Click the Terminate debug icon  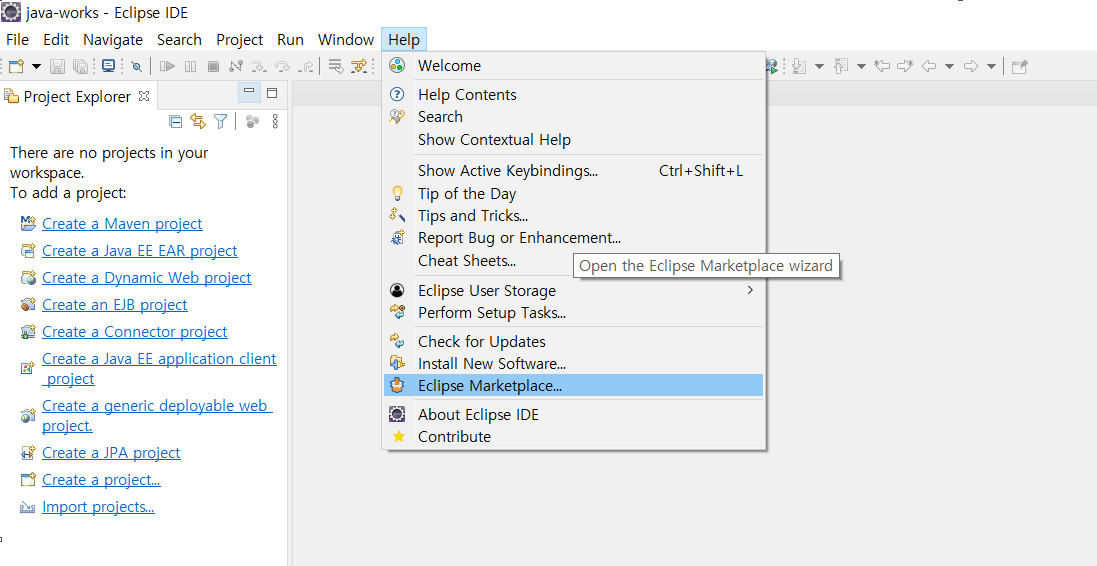[213, 66]
